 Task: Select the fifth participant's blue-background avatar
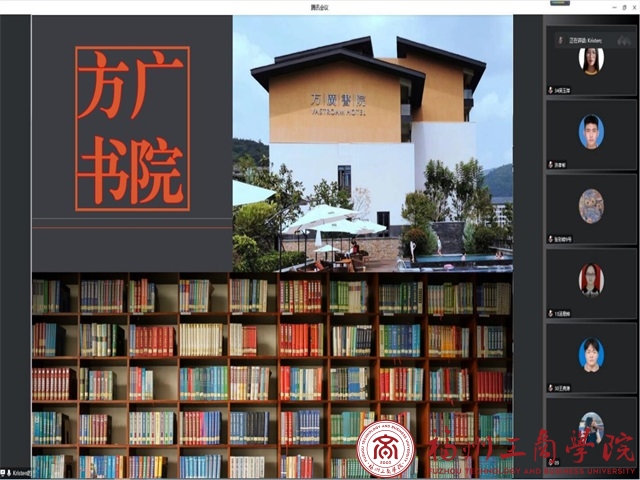591,354
